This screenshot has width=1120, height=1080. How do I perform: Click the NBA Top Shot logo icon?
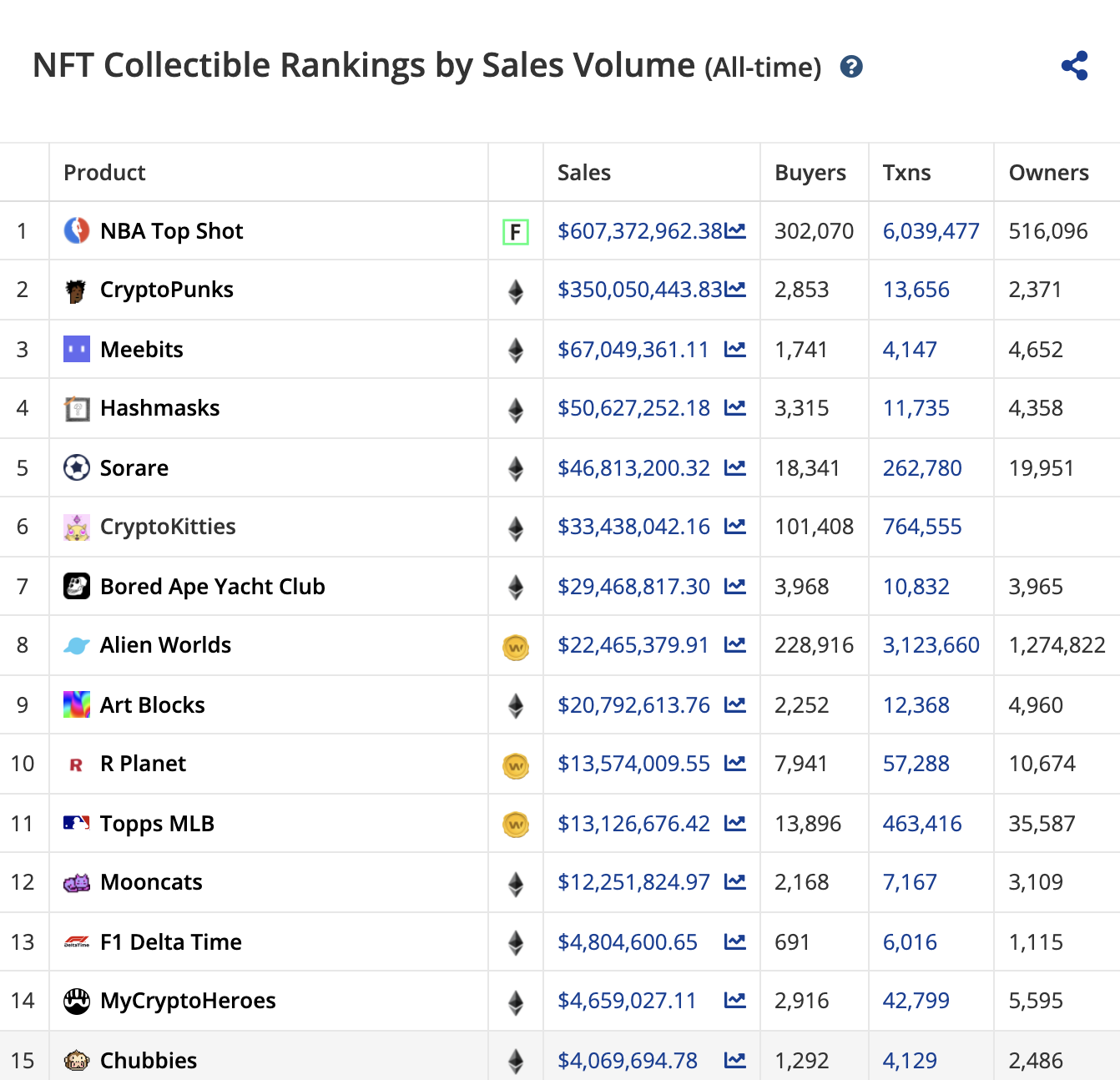tap(77, 230)
